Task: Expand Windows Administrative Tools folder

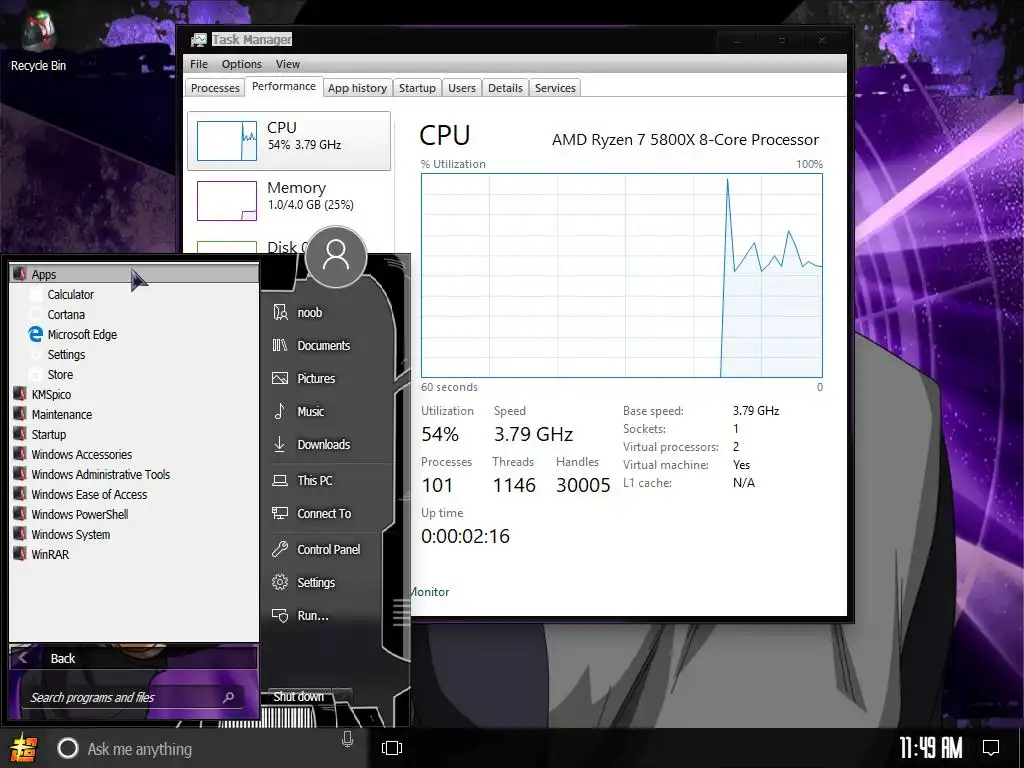Action: [x=134, y=475]
